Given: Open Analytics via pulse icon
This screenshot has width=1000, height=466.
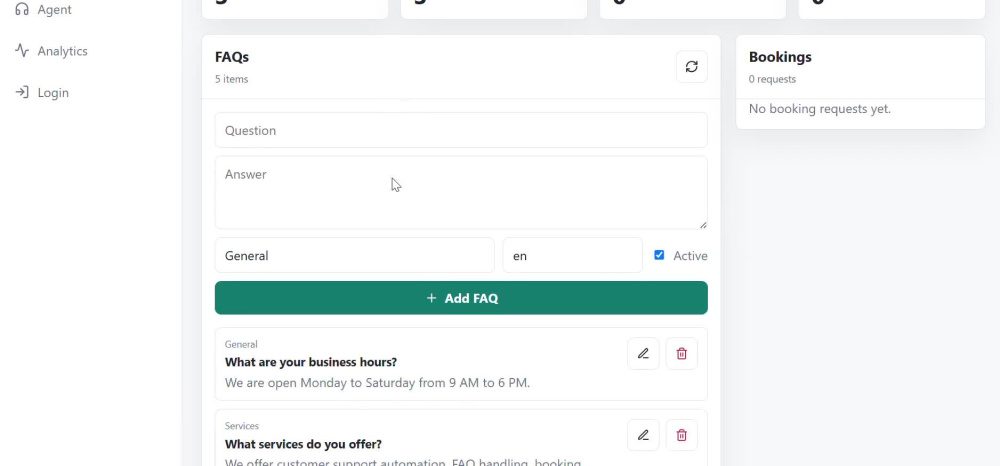Looking at the screenshot, I should (22, 50).
